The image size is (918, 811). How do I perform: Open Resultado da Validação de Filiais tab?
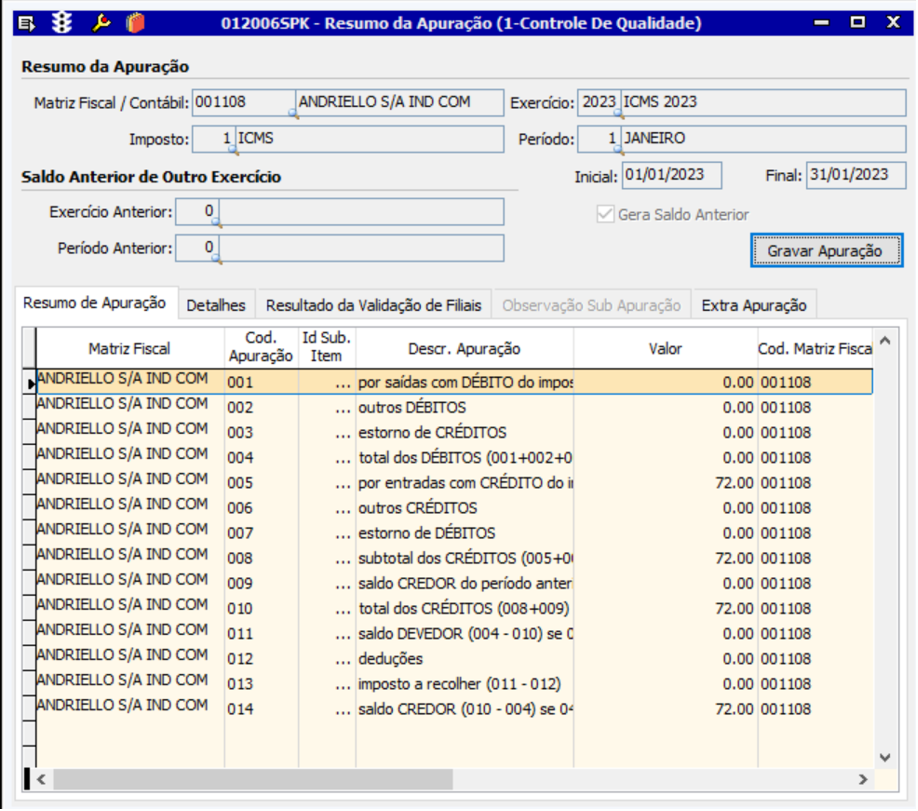click(x=374, y=305)
